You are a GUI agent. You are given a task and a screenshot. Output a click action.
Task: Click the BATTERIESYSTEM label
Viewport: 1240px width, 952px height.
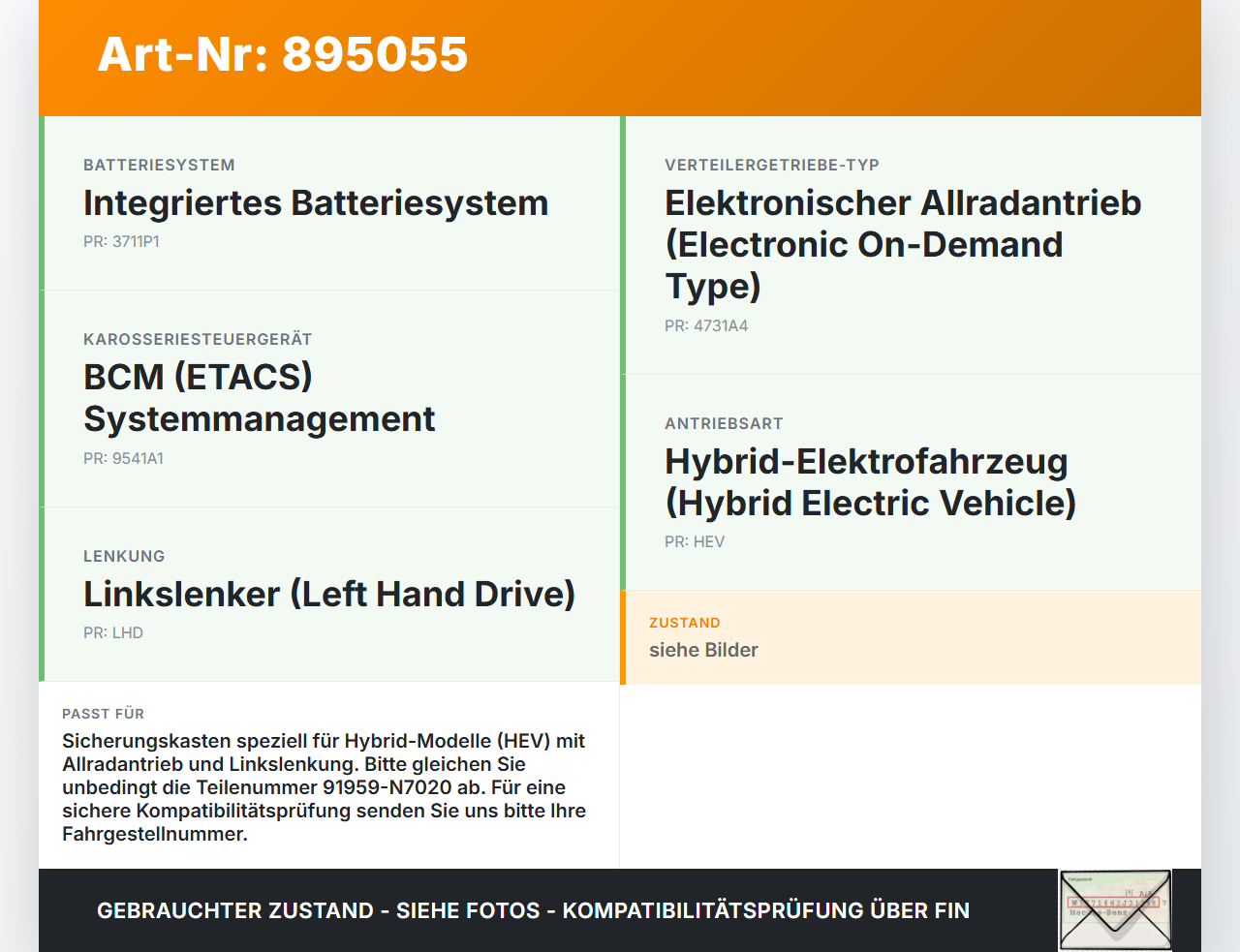pyautogui.click(x=159, y=165)
